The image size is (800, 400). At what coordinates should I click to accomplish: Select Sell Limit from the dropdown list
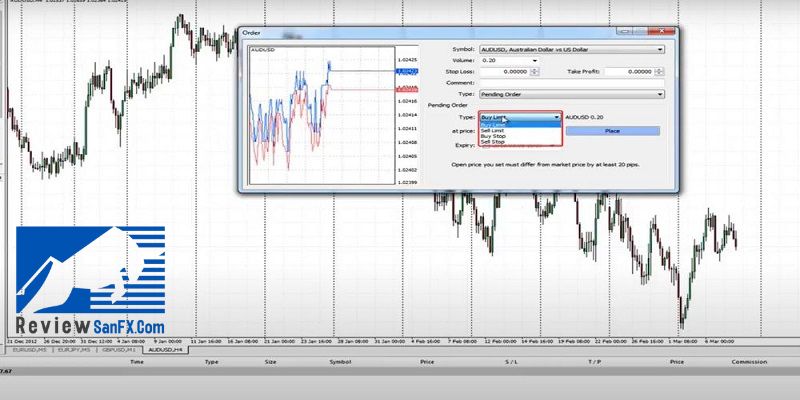[x=495, y=130]
